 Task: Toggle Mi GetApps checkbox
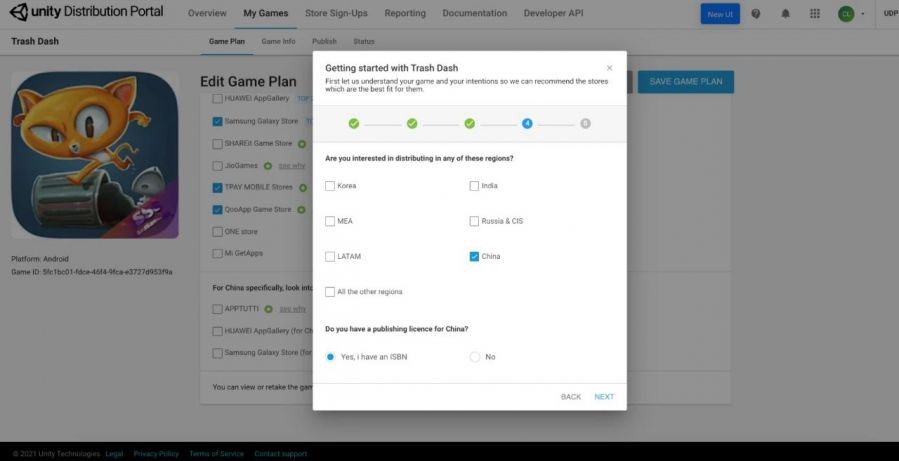click(x=217, y=253)
